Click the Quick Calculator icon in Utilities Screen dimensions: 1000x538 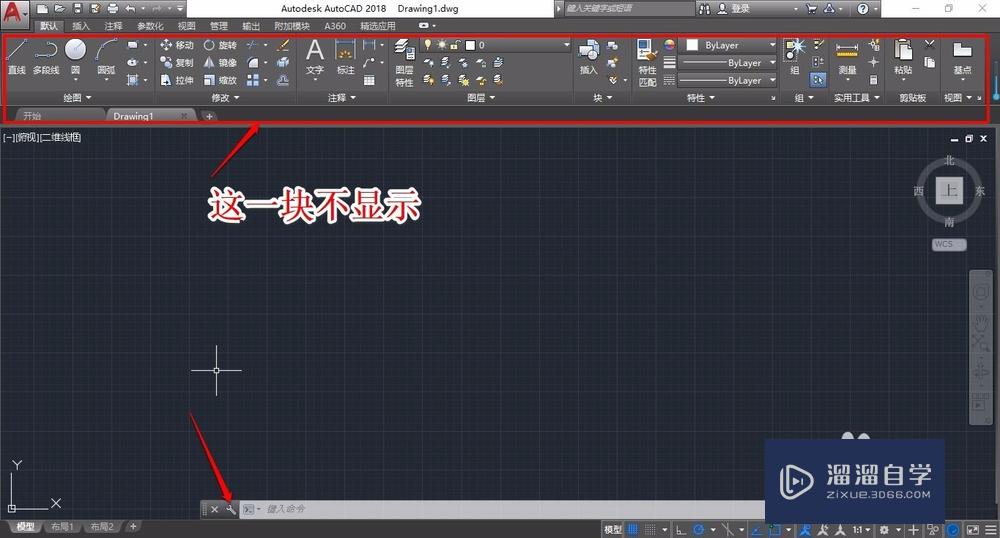(x=874, y=80)
